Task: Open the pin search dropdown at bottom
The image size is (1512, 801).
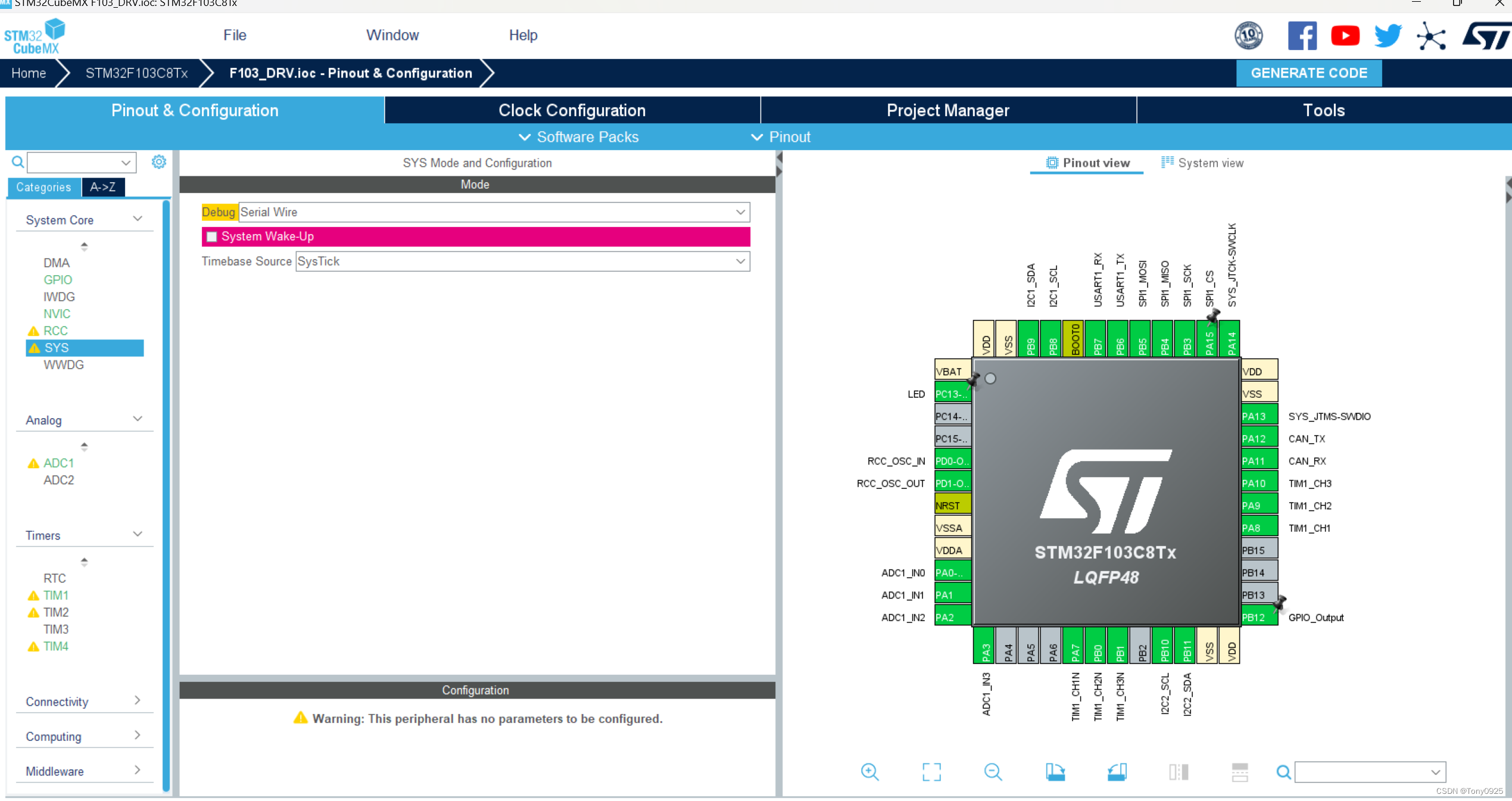Action: (1370, 772)
